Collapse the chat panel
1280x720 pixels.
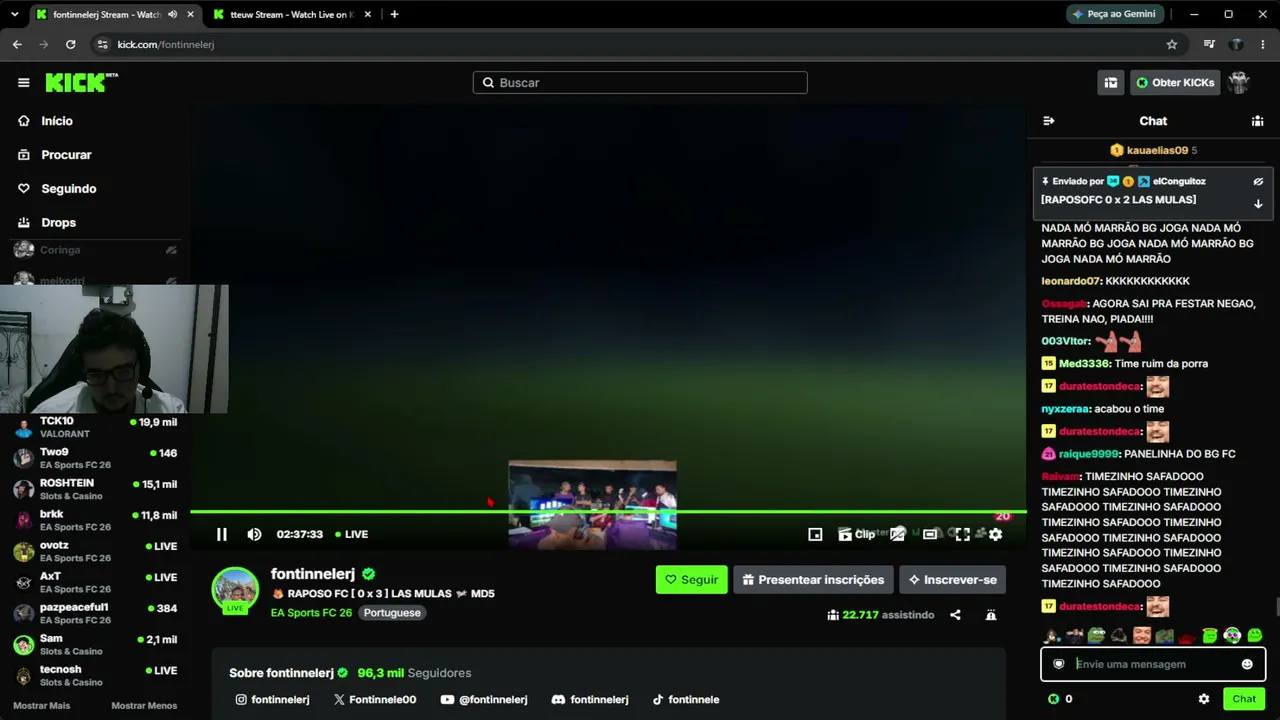coord(1048,121)
